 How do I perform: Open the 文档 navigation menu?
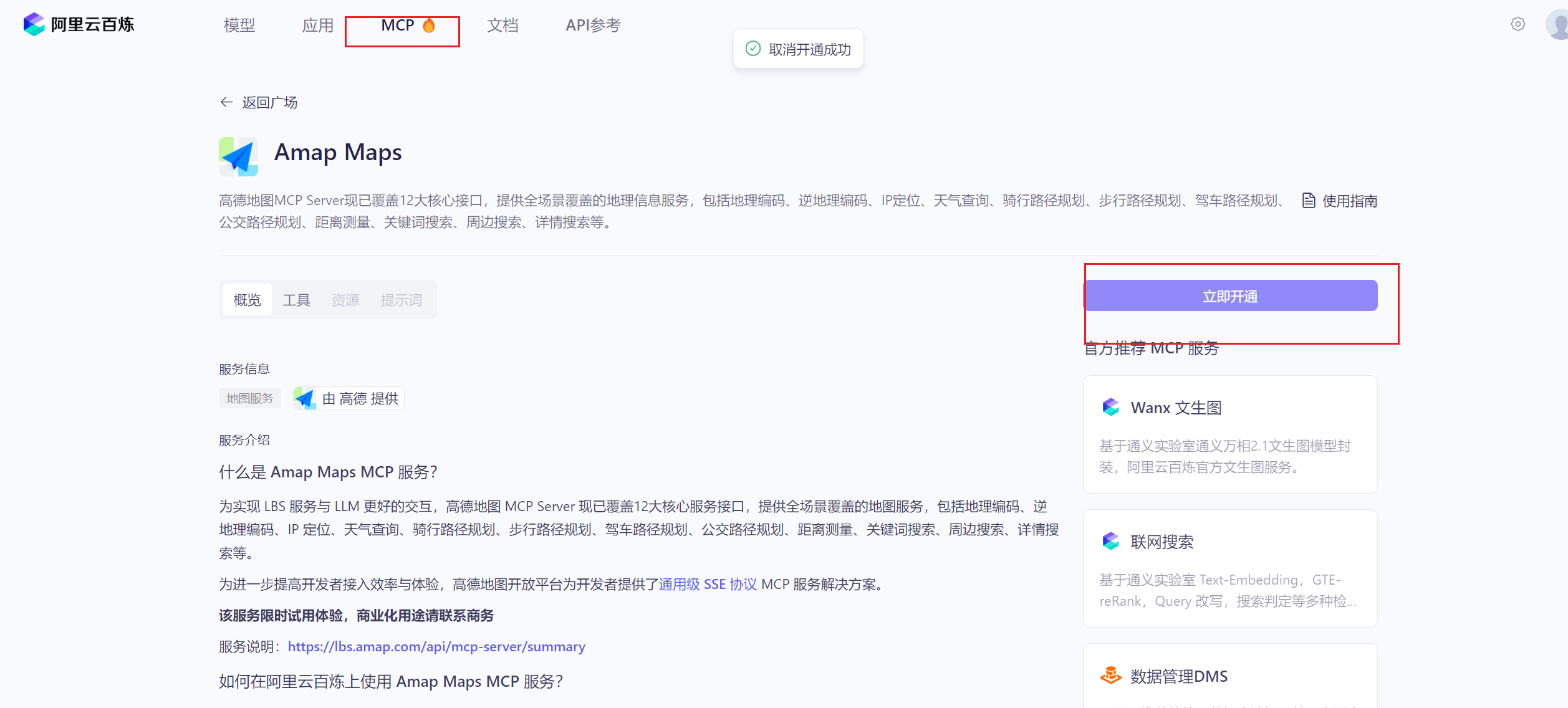click(x=503, y=25)
